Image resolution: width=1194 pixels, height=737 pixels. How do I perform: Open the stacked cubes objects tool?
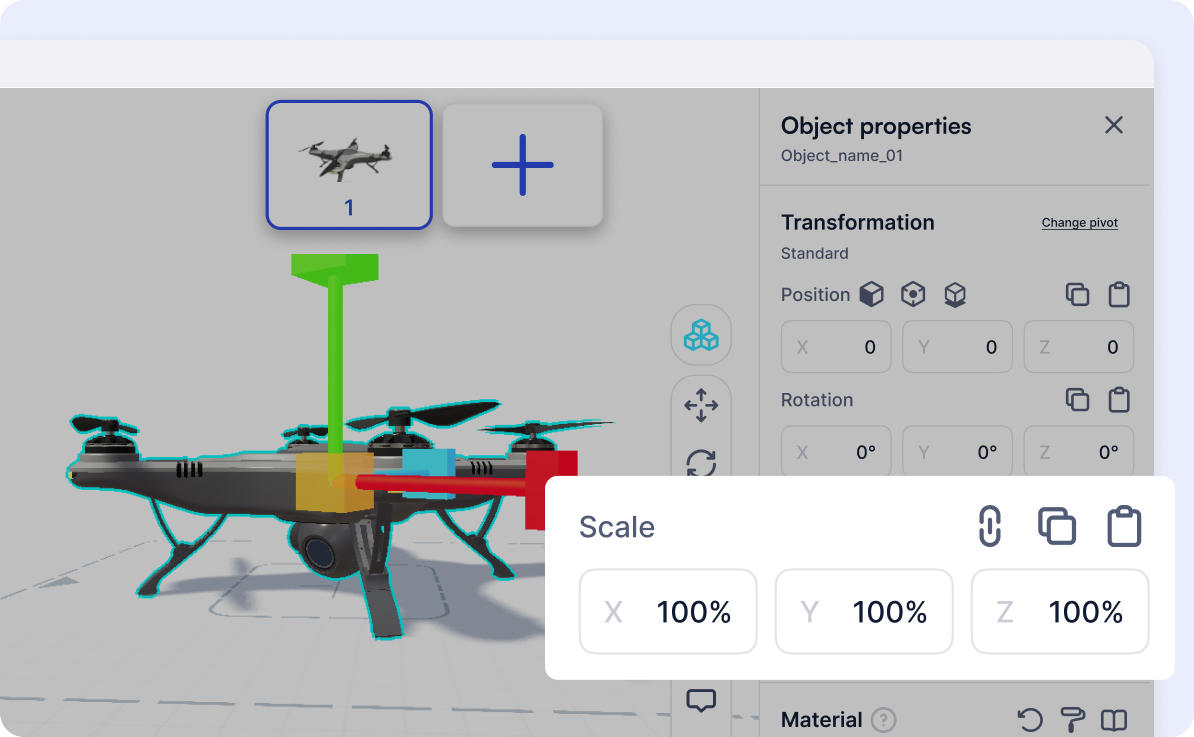701,335
